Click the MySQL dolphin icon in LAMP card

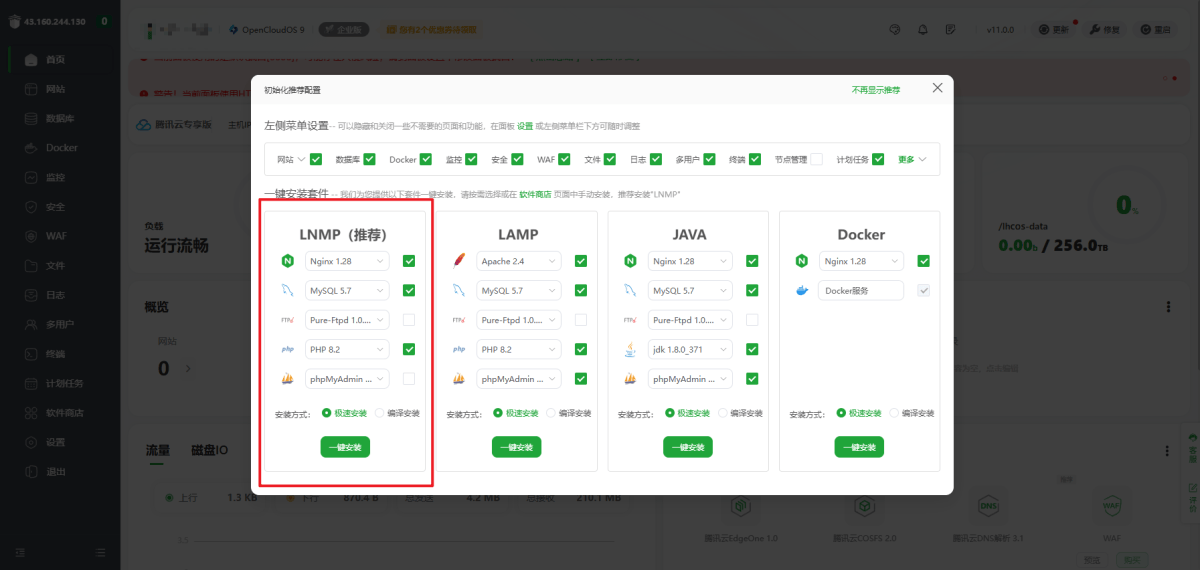point(459,291)
